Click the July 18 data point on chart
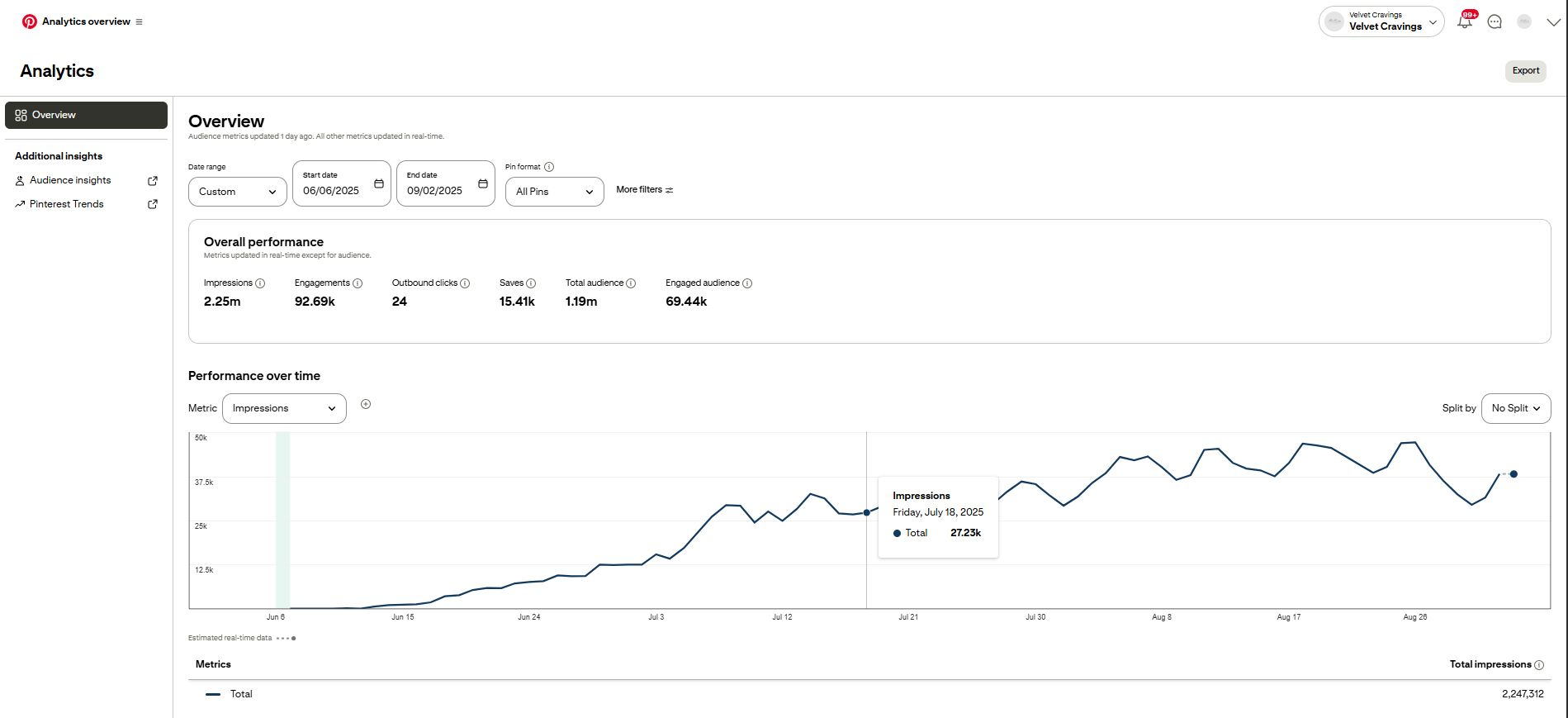The height and width of the screenshot is (718, 1568). click(x=866, y=513)
